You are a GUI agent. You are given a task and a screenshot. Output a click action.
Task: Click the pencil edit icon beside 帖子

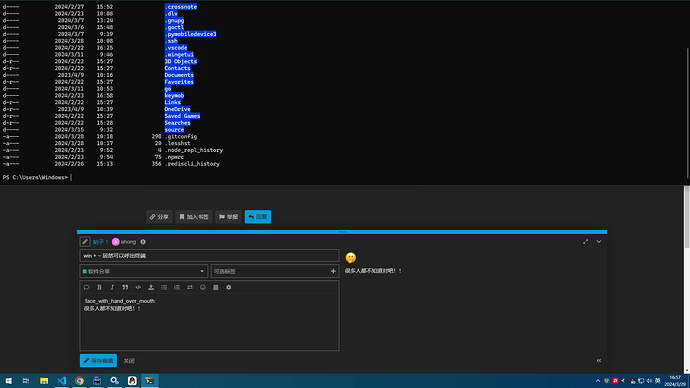pyautogui.click(x=85, y=242)
